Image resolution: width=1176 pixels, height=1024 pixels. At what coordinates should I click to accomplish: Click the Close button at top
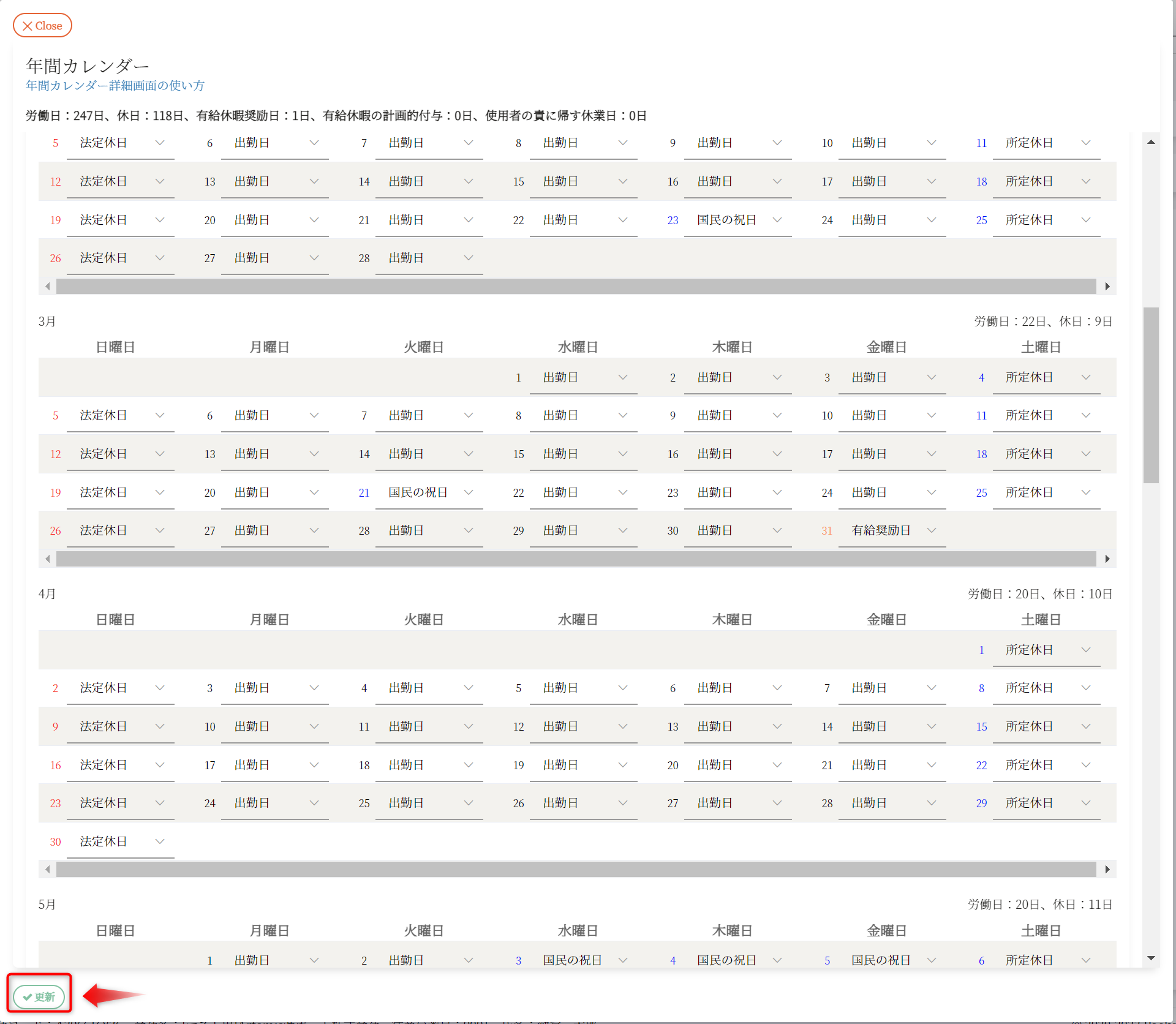pyautogui.click(x=42, y=26)
